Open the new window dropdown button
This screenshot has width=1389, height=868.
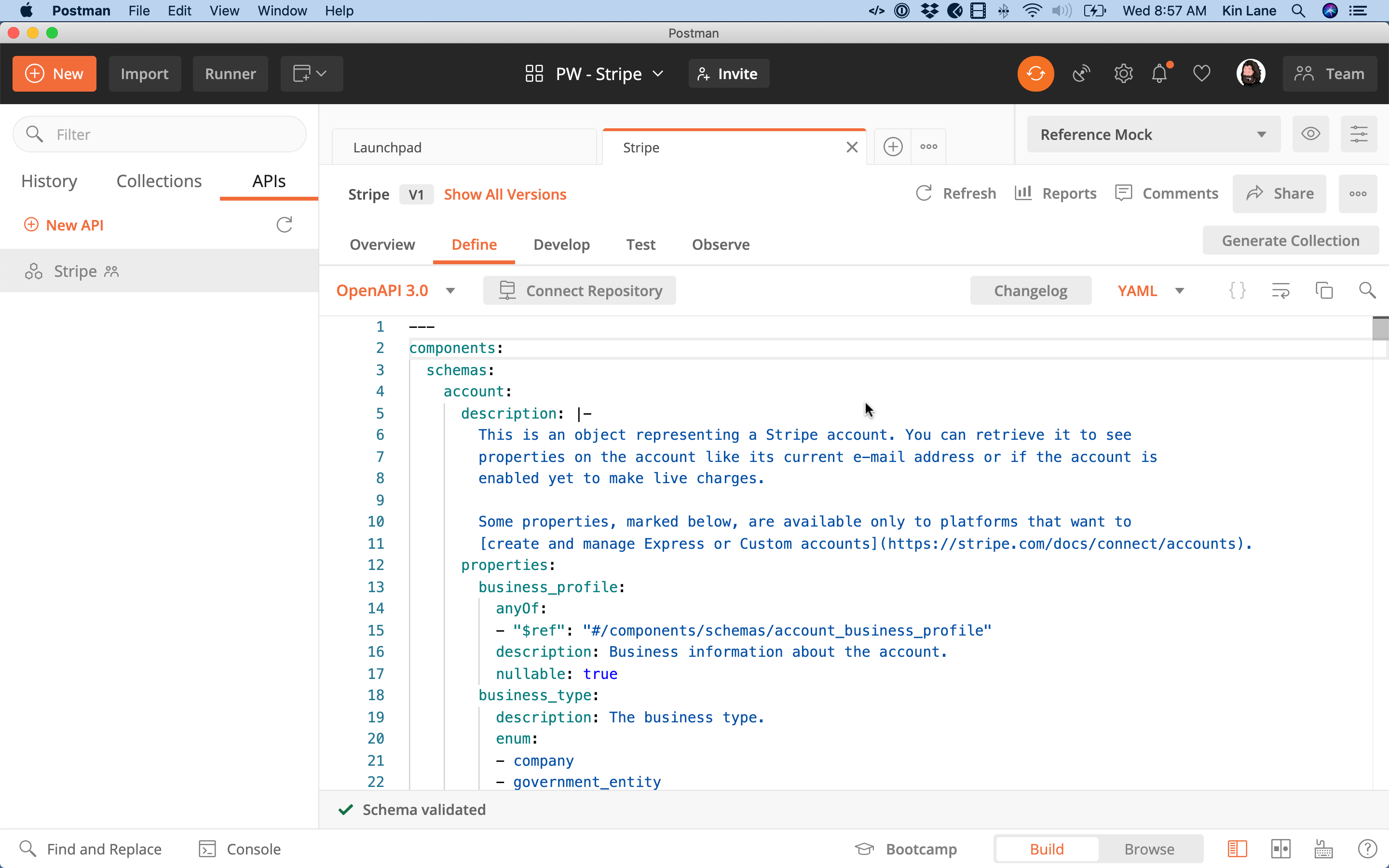pos(312,73)
